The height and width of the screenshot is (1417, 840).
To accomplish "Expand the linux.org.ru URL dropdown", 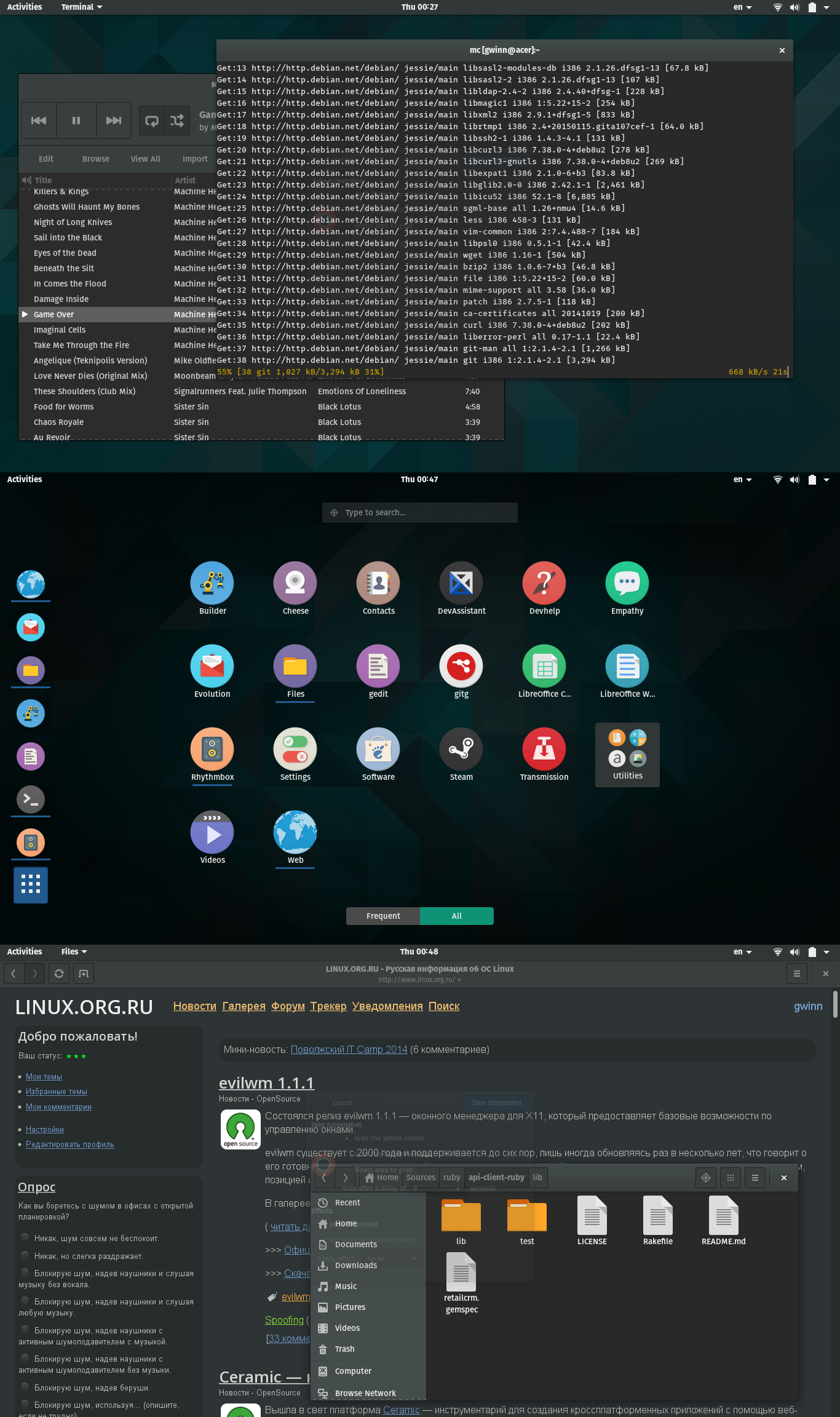I will 459,980.
